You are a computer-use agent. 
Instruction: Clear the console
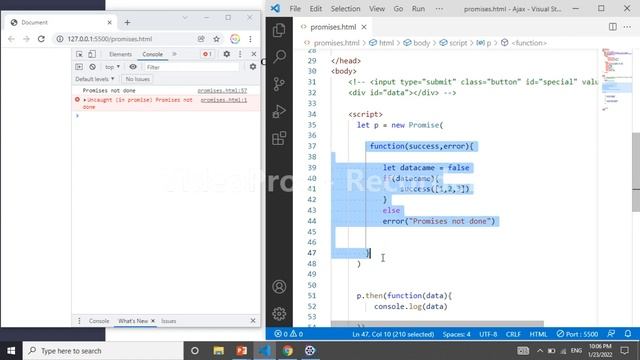(x=93, y=67)
